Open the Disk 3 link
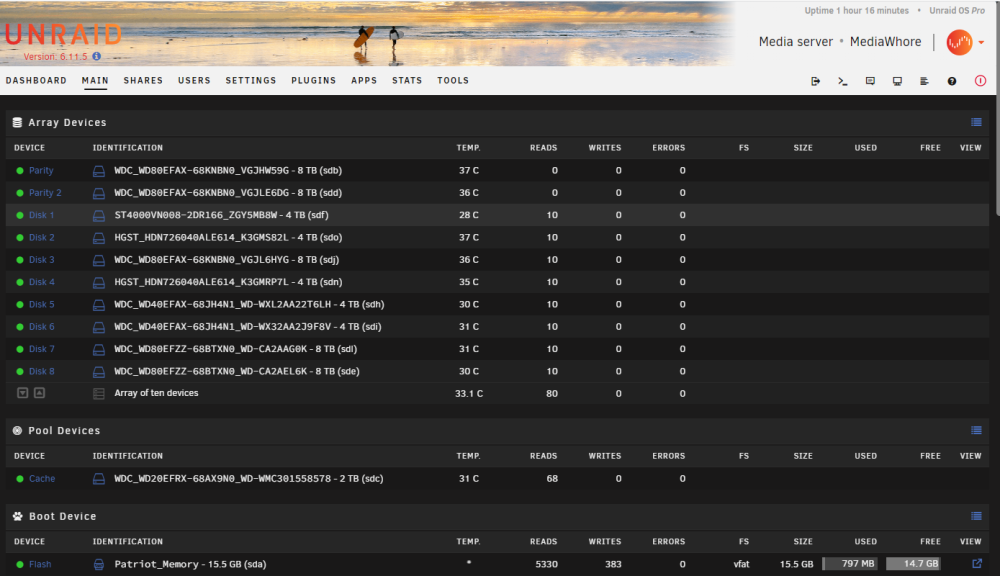The height and width of the screenshot is (576, 1000). (41, 260)
